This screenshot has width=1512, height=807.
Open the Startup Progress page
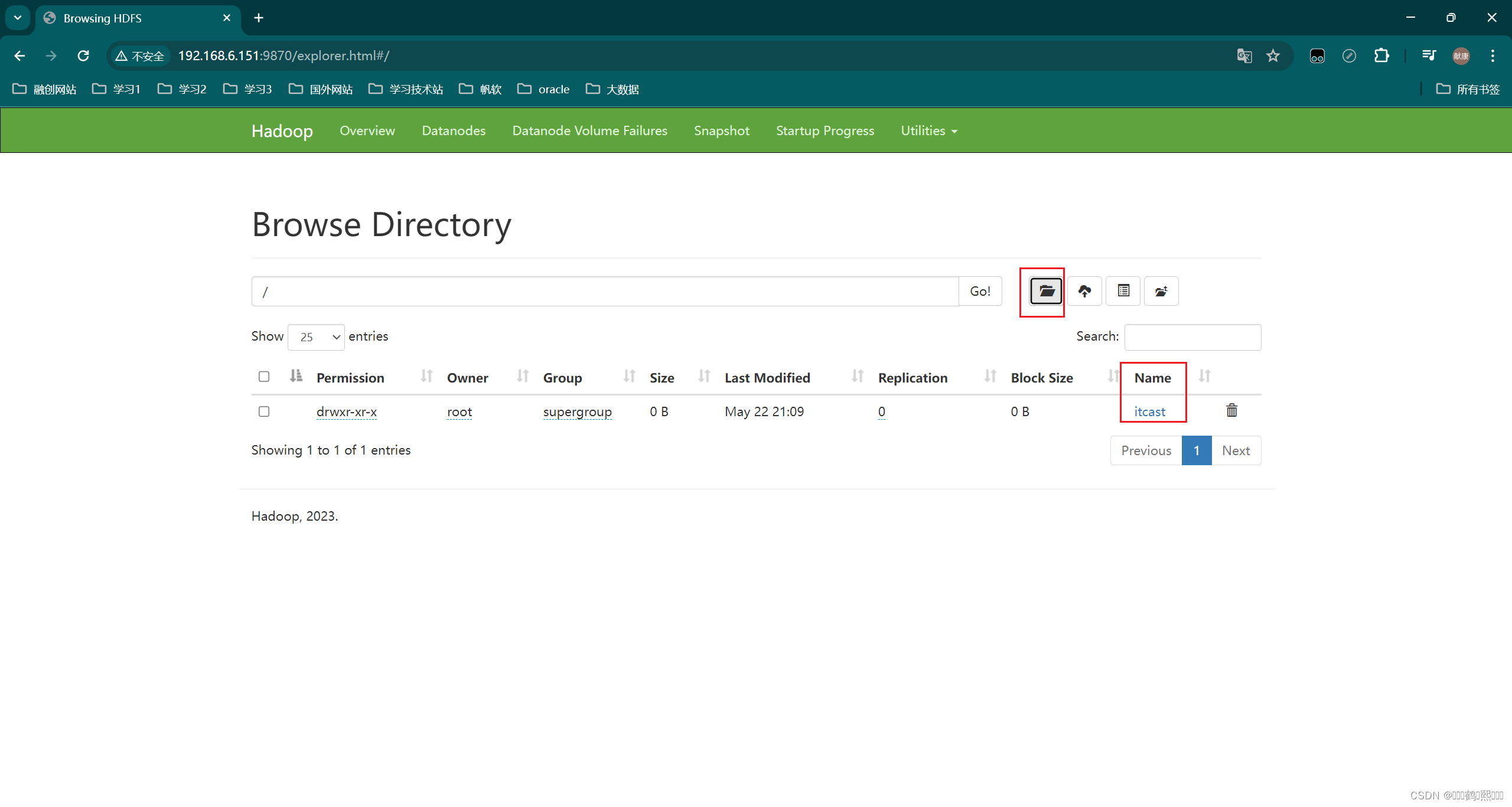point(825,130)
